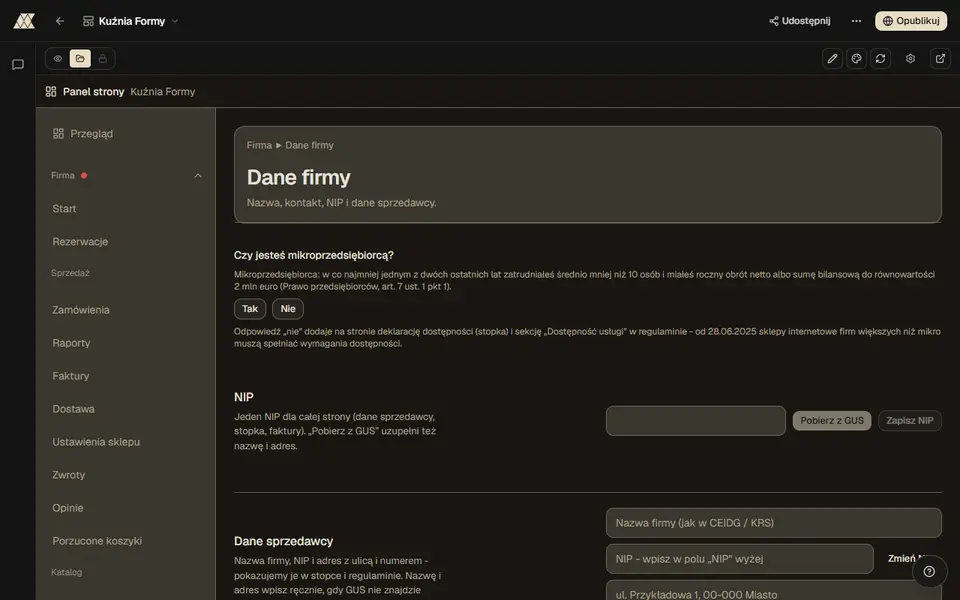Viewport: 960px width, 600px height.
Task: Click the ul. Przykładowa address input field
Action: 773,591
